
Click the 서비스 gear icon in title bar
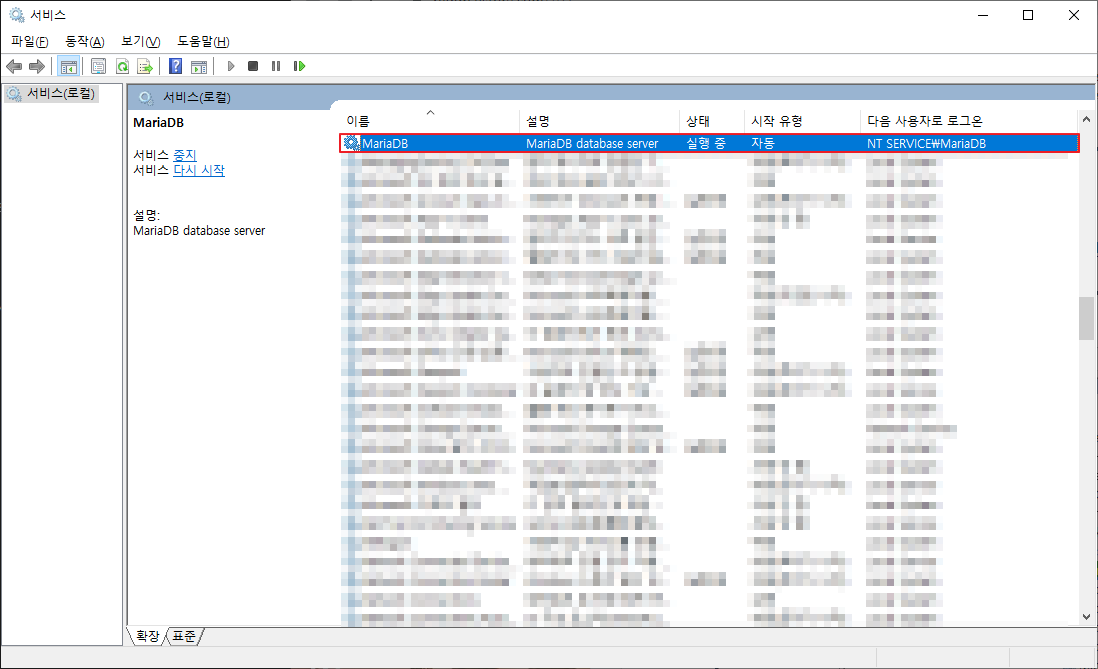[17, 15]
